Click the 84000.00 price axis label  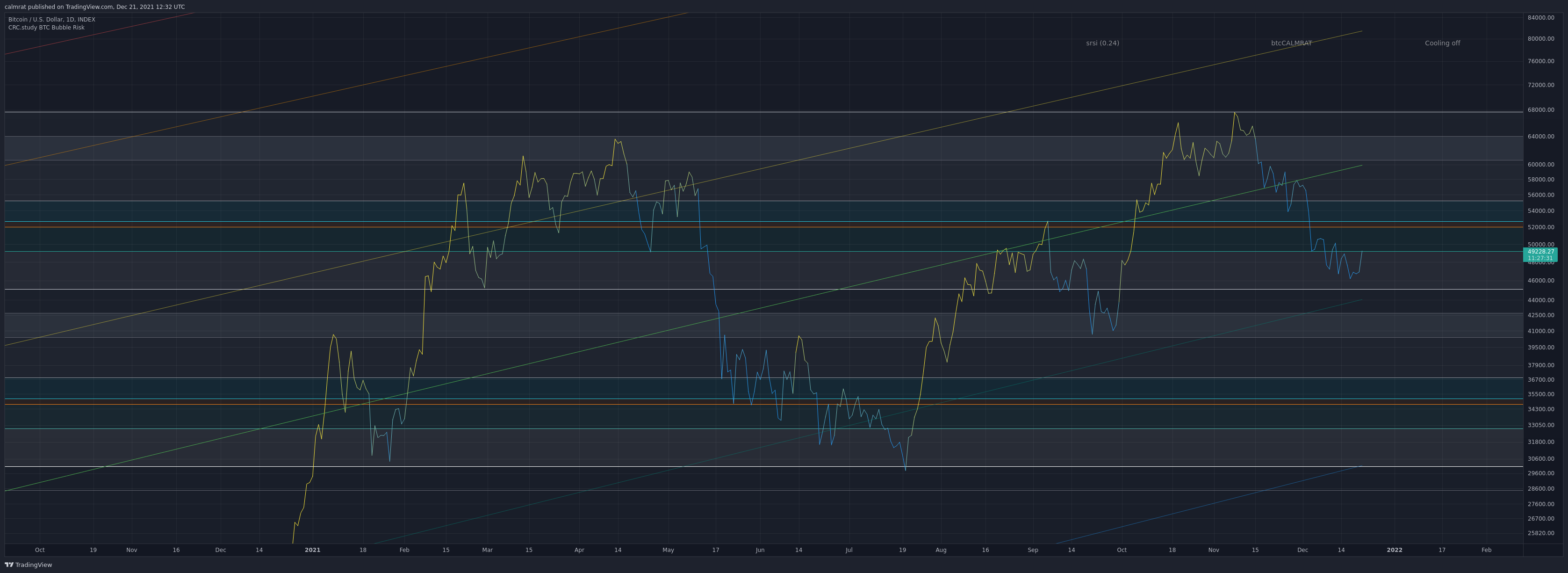[1540, 18]
